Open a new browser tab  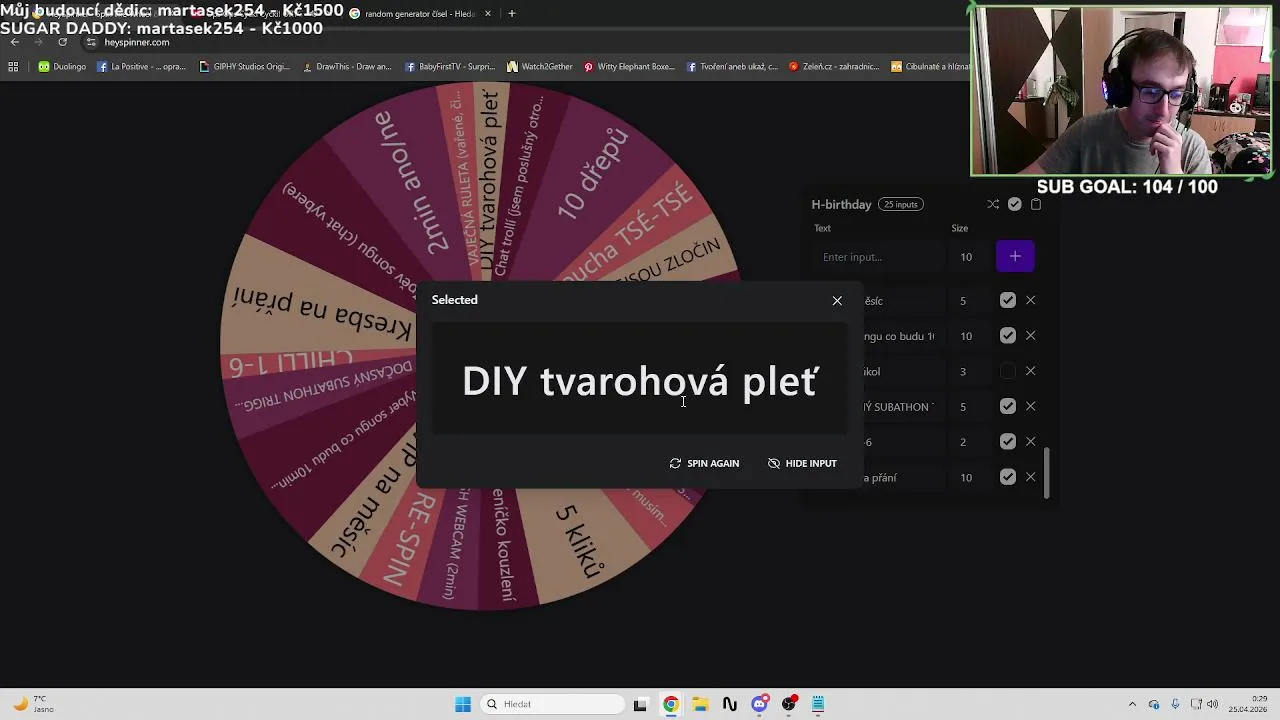512,14
